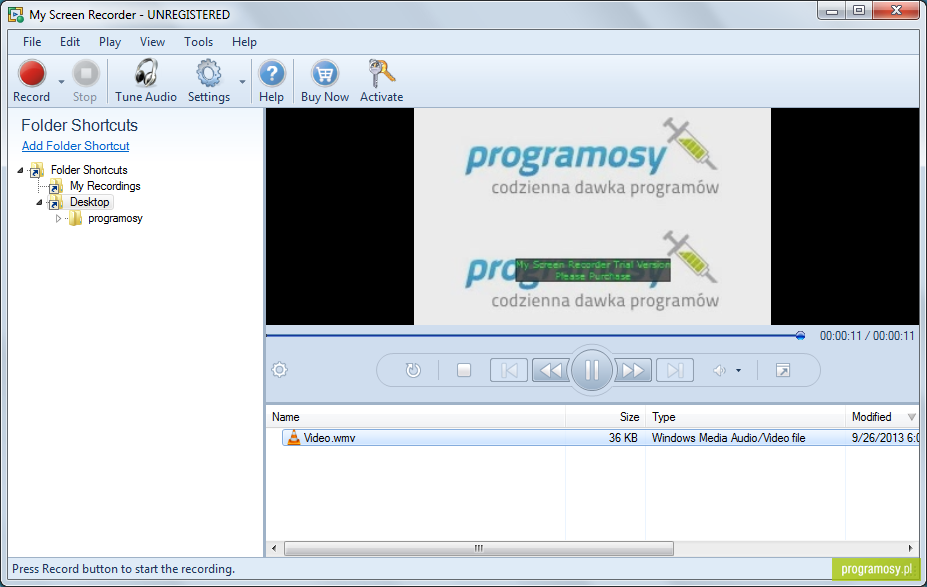Image resolution: width=927 pixels, height=587 pixels.
Task: Open the File menu
Action: (x=32, y=42)
